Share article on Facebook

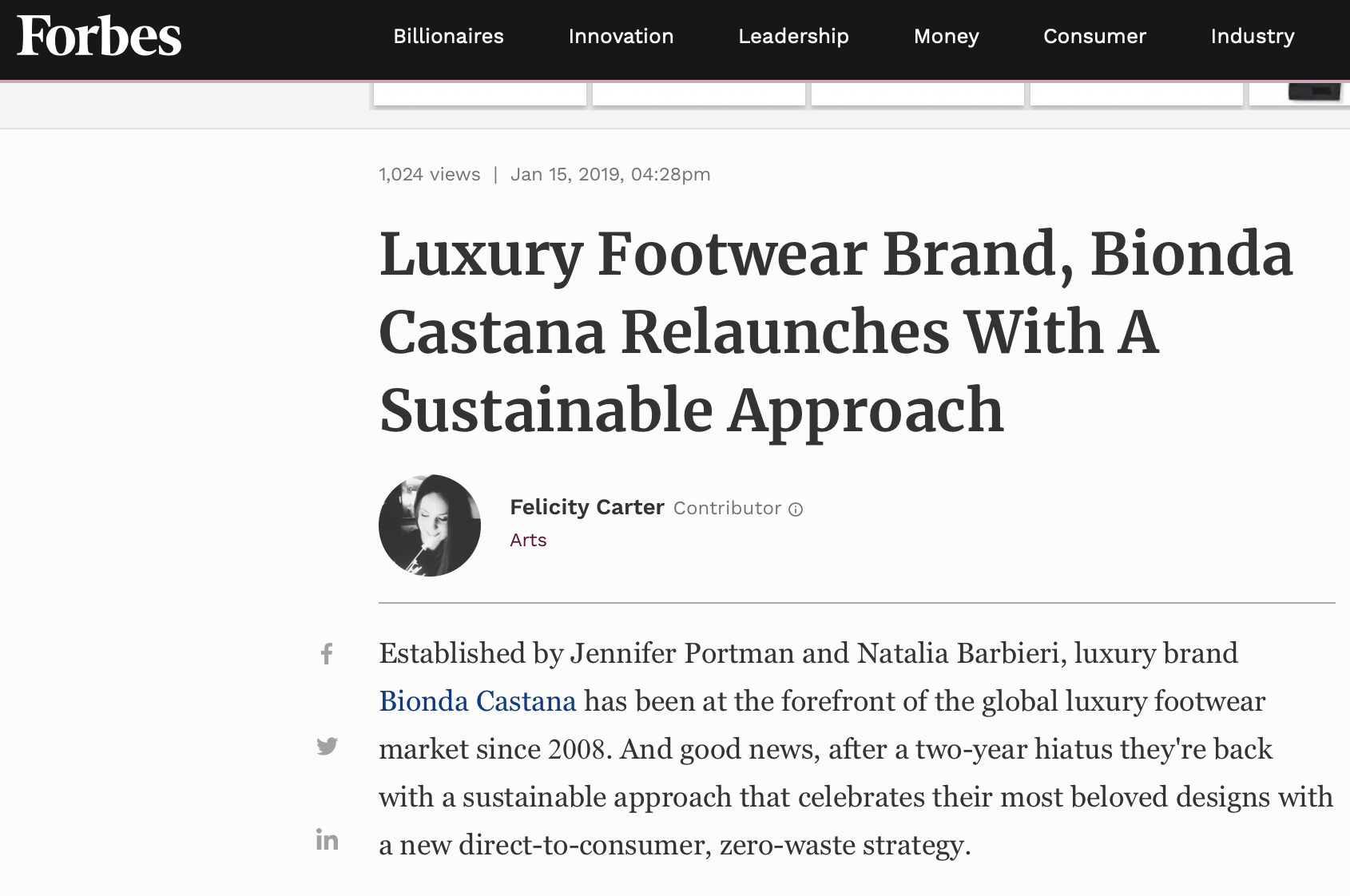click(x=327, y=654)
